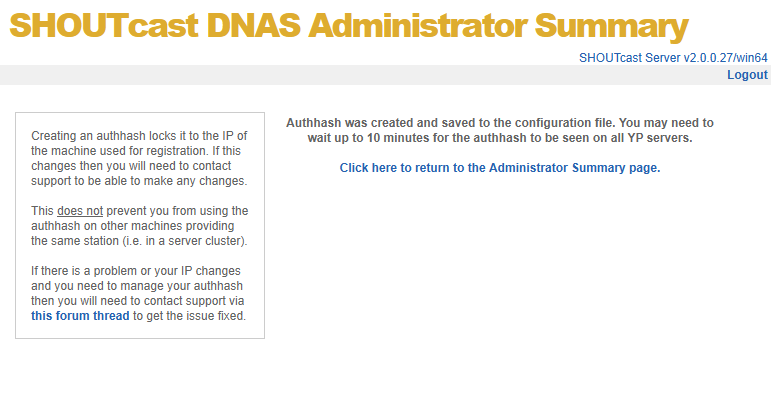Open the 'this forum thread' support link
Image resolution: width=771 pixels, height=418 pixels.
coord(80,316)
